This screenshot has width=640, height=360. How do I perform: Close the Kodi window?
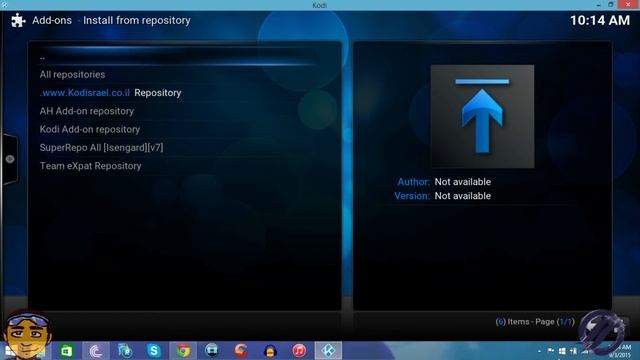tap(629, 4)
